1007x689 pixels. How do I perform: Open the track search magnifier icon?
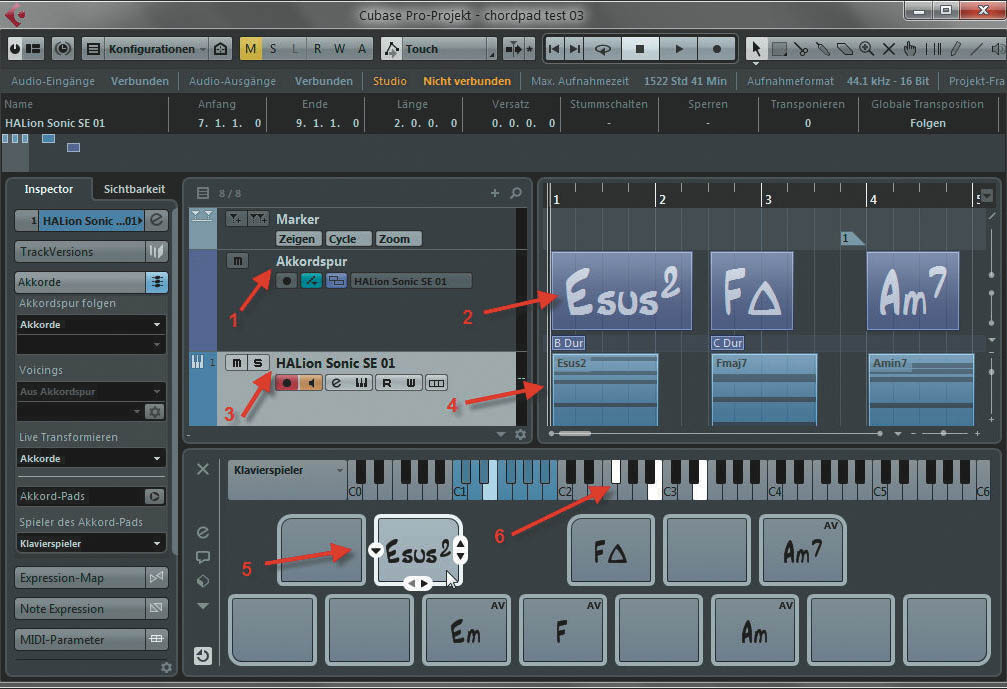(x=516, y=193)
